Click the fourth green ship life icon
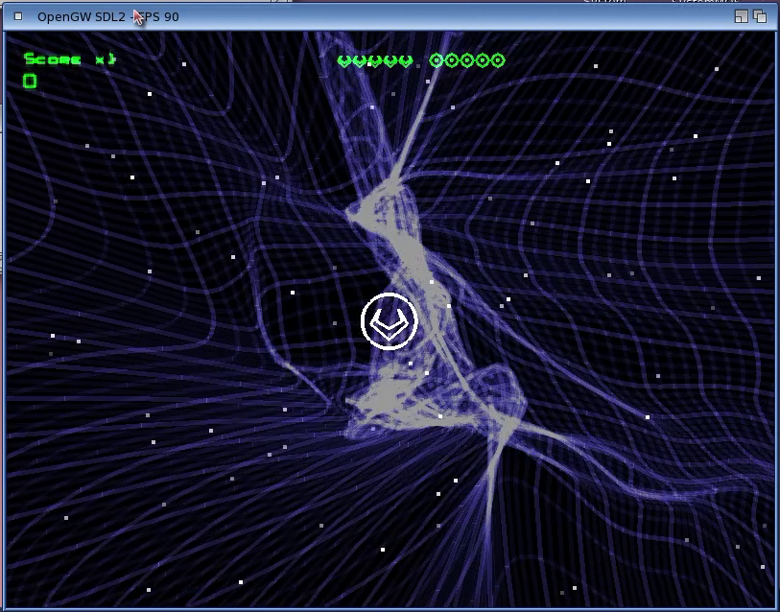The width and height of the screenshot is (780, 612). click(389, 61)
